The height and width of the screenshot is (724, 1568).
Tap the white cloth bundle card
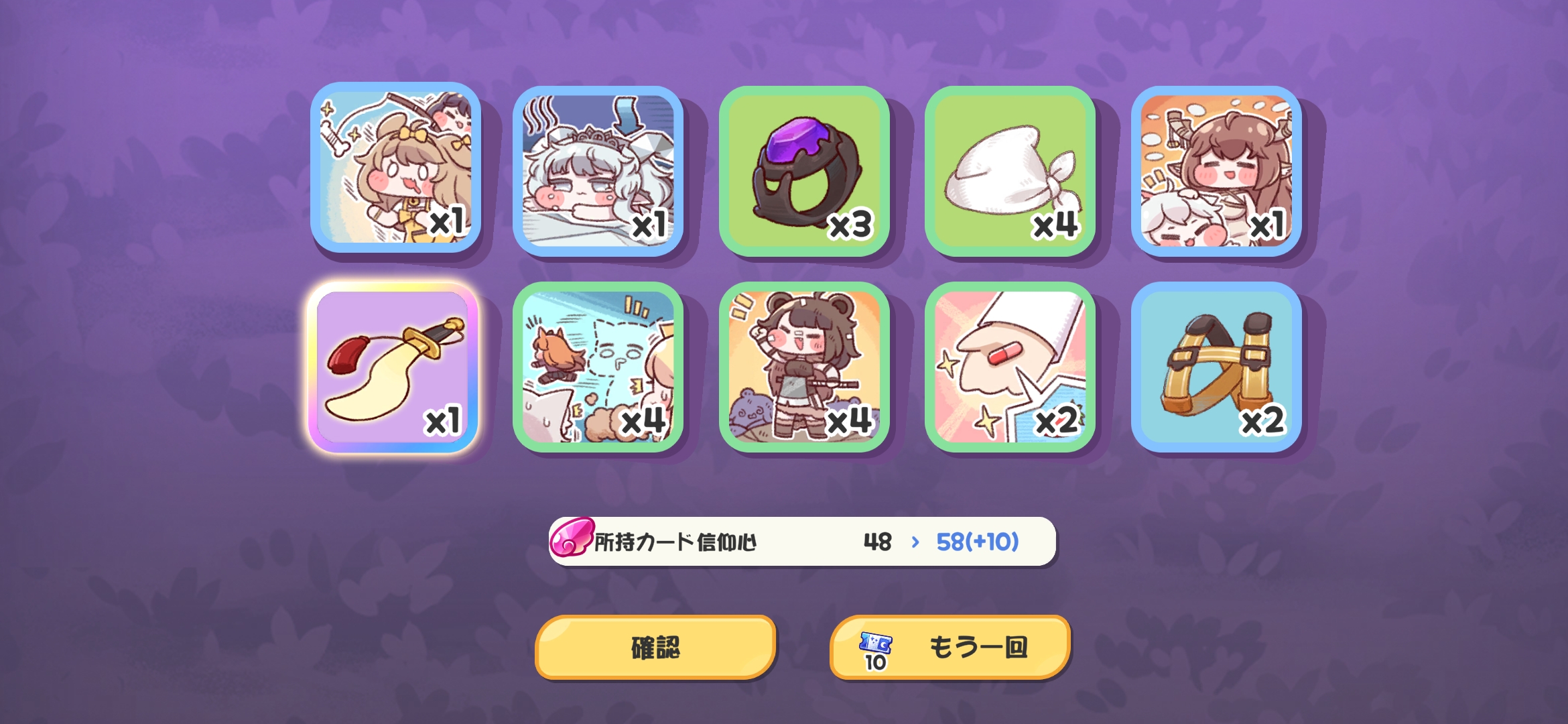click(x=1010, y=171)
